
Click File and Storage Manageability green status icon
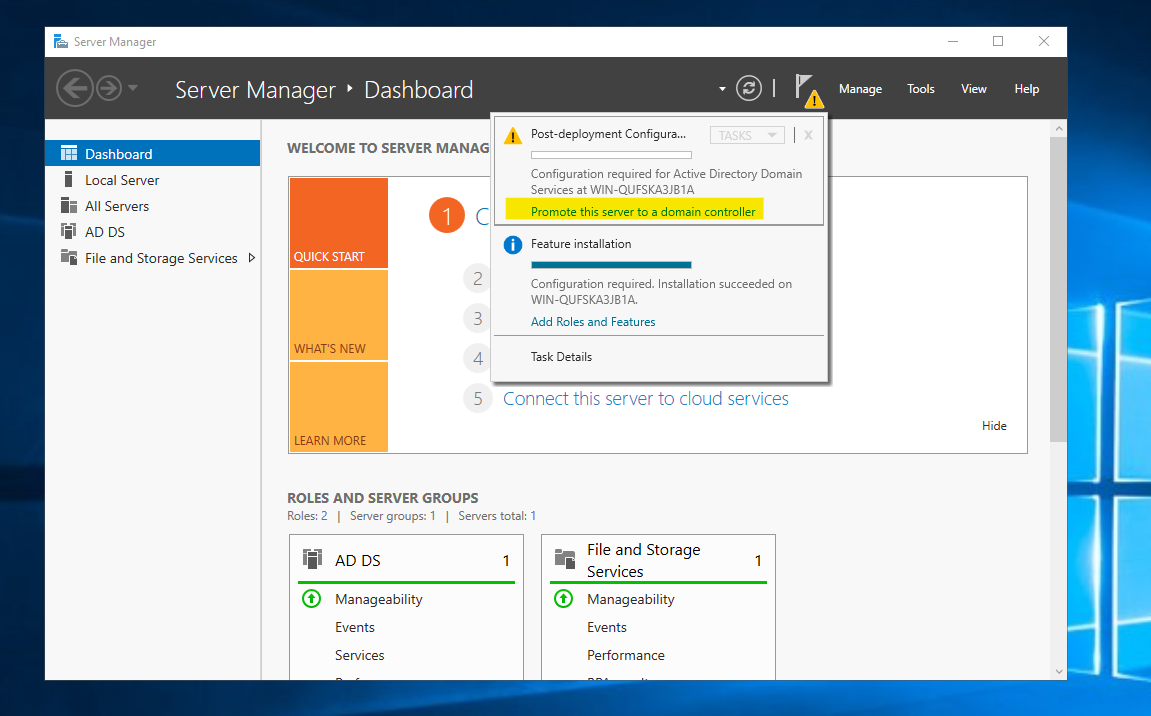coord(564,599)
